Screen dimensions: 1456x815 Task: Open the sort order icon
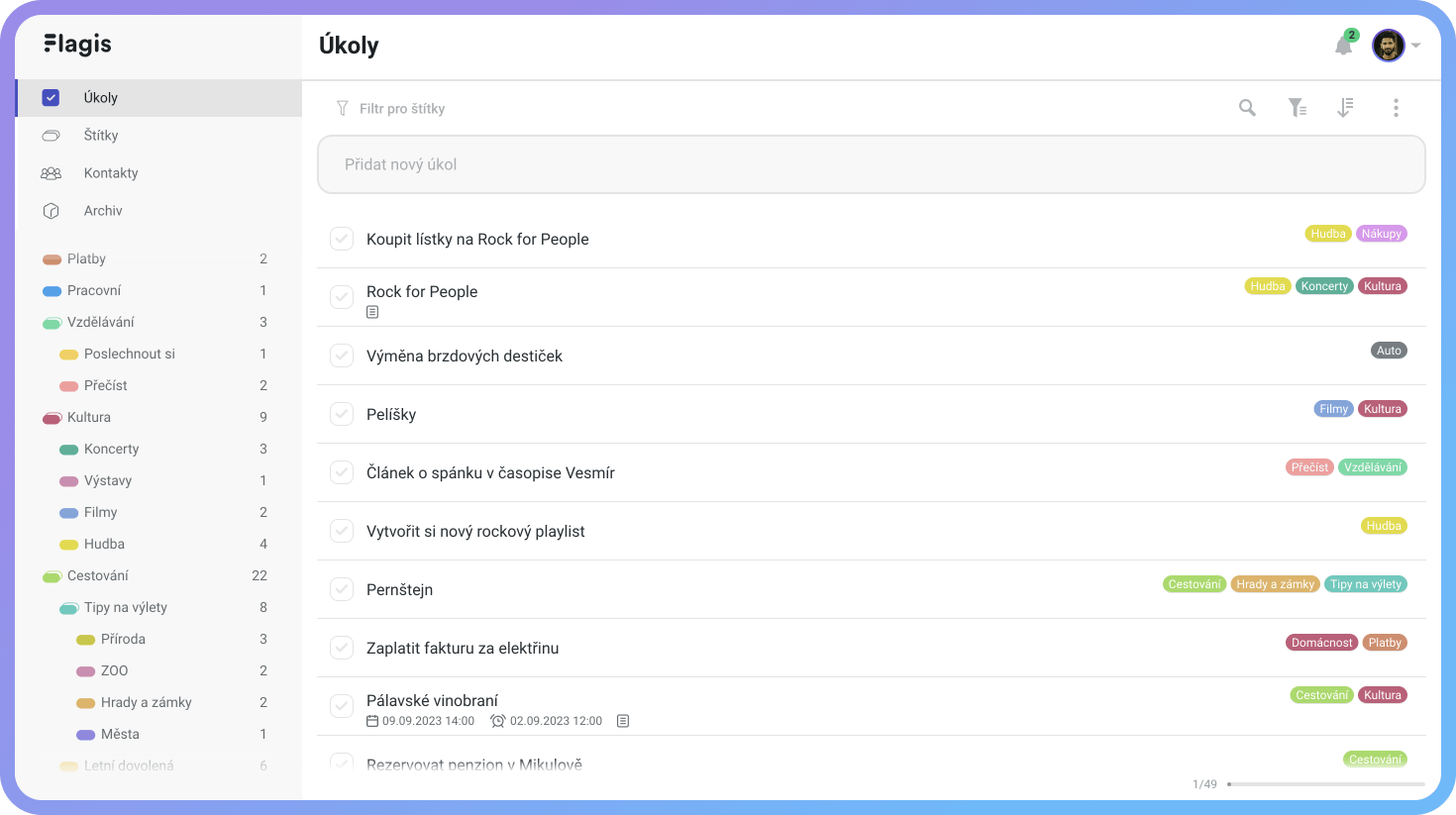coord(1345,108)
